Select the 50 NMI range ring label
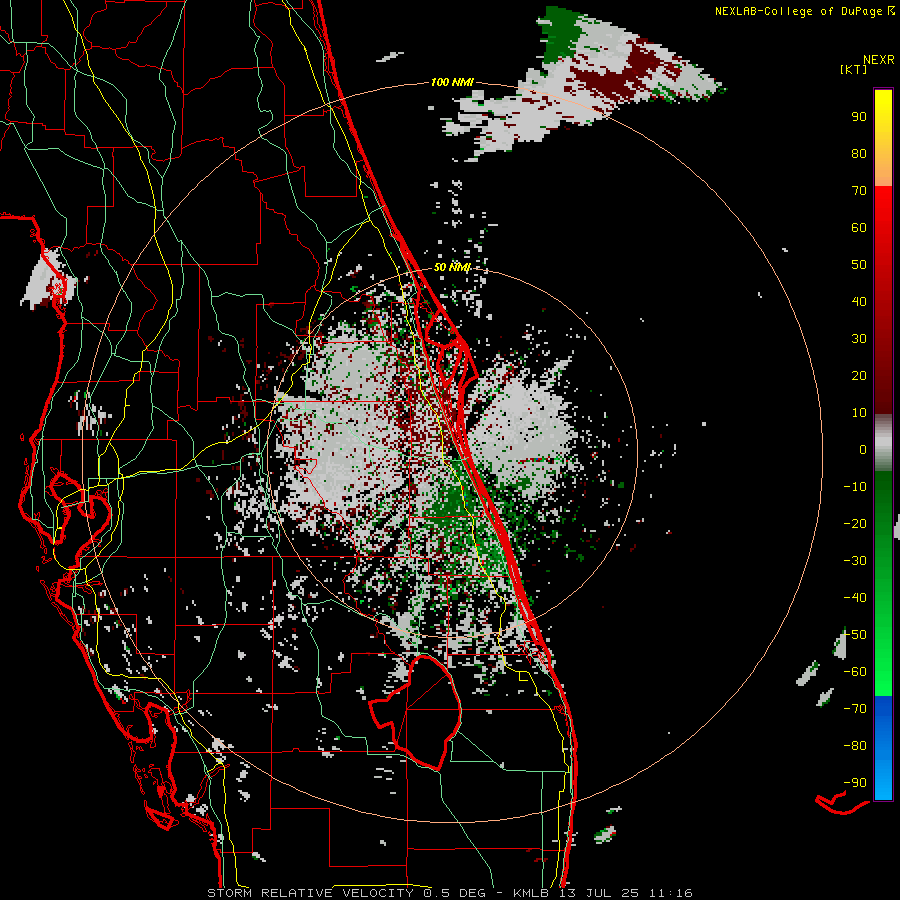The width and height of the screenshot is (900, 900). 452,267
